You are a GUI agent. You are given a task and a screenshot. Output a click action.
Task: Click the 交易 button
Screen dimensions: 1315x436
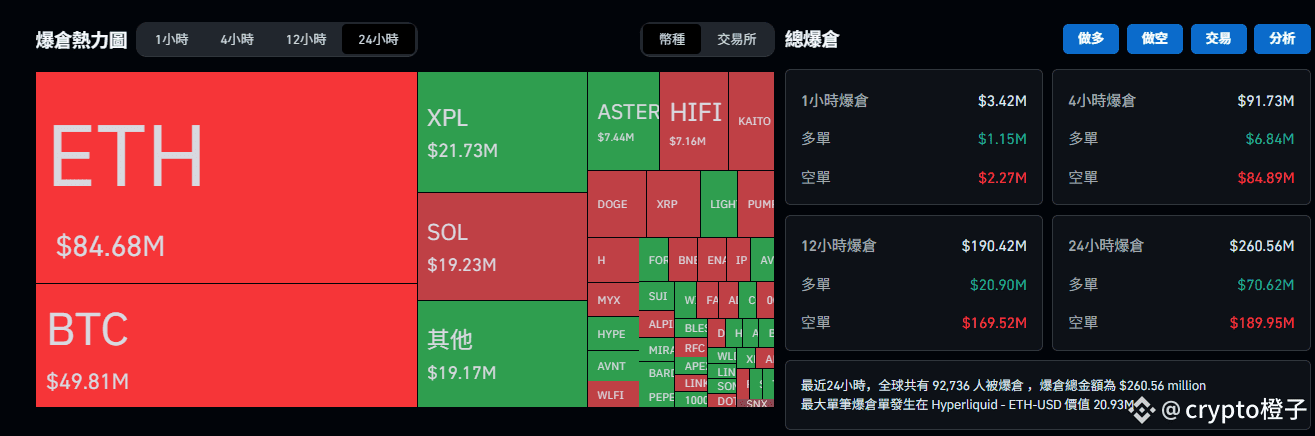1218,38
